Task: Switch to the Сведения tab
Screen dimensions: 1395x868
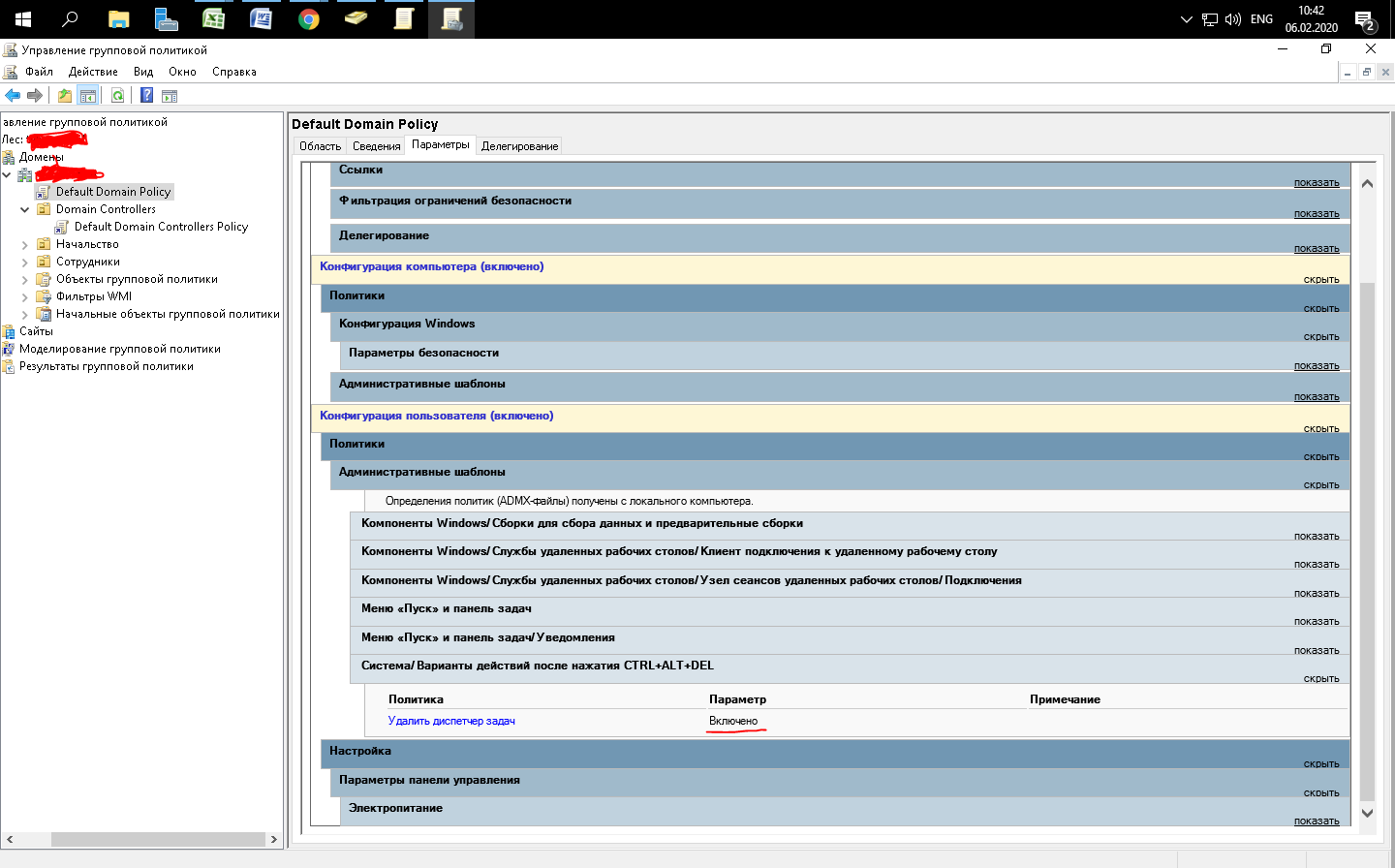Action: pos(376,146)
